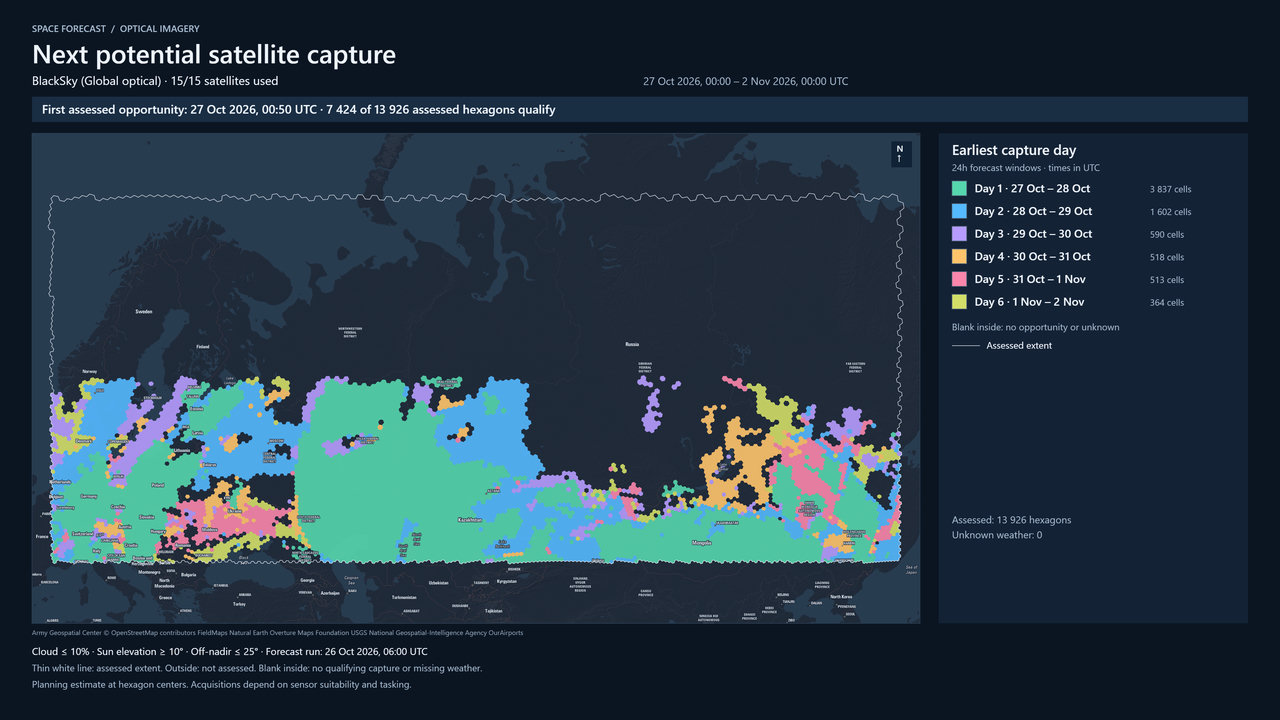Viewport: 1280px width, 720px height.
Task: Select the Day 4 orange legend swatch
Action: pyautogui.click(x=959, y=257)
